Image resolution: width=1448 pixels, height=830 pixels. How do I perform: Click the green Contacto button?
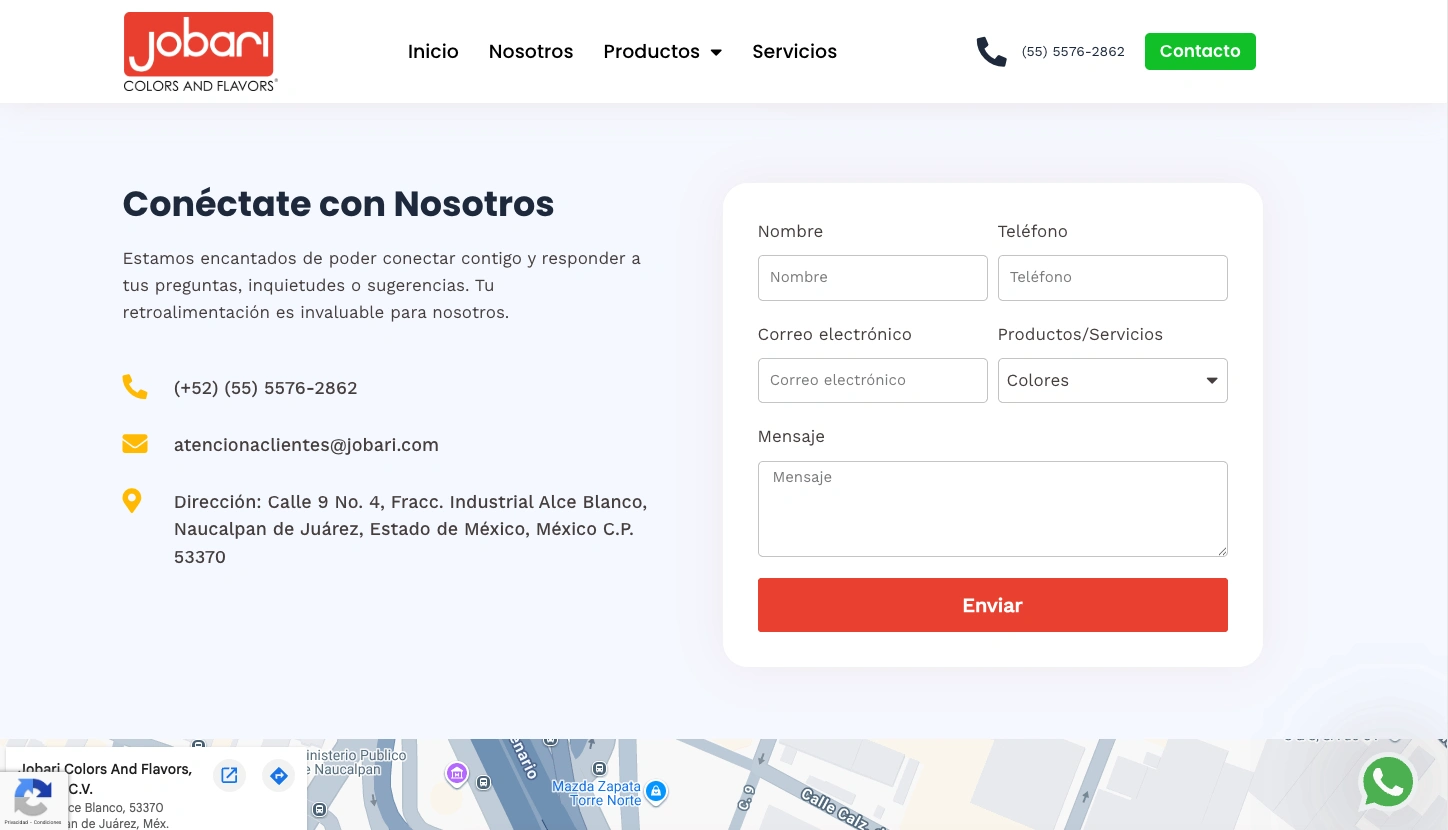[1200, 51]
